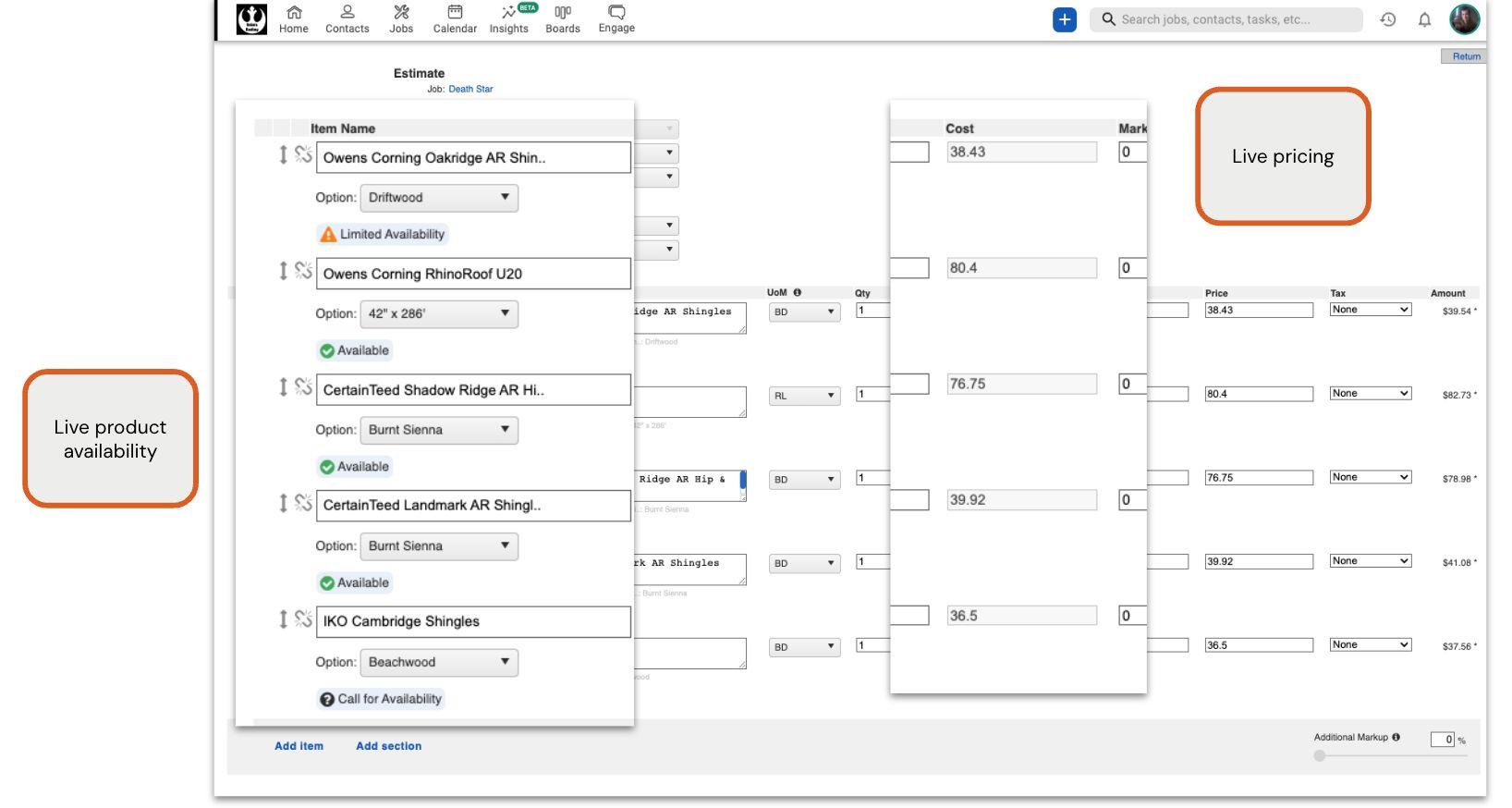Go to the Jobs menu
The height and width of the screenshot is (808, 1512).
[401, 19]
